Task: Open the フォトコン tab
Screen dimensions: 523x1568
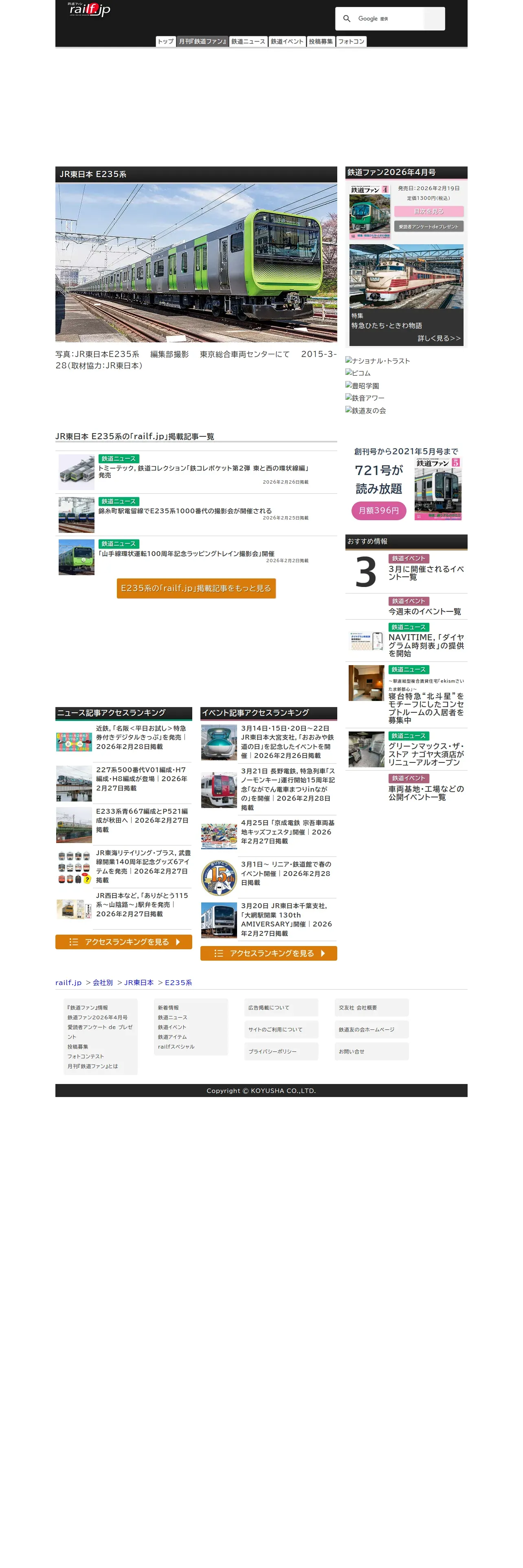Action: (351, 42)
